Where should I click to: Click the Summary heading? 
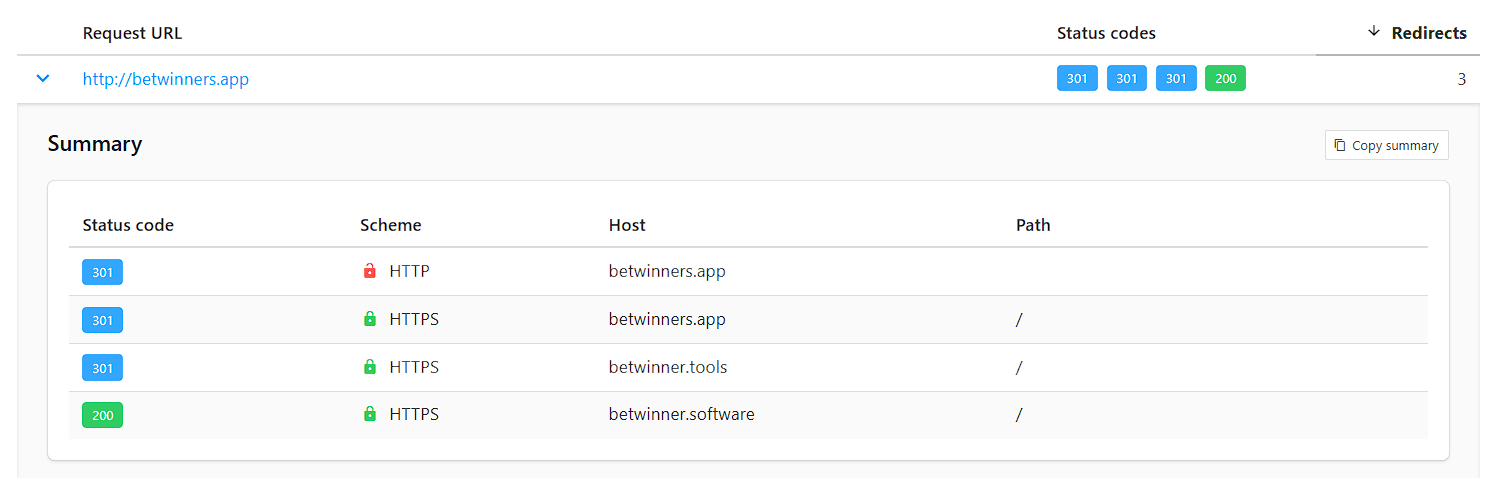[x=95, y=144]
